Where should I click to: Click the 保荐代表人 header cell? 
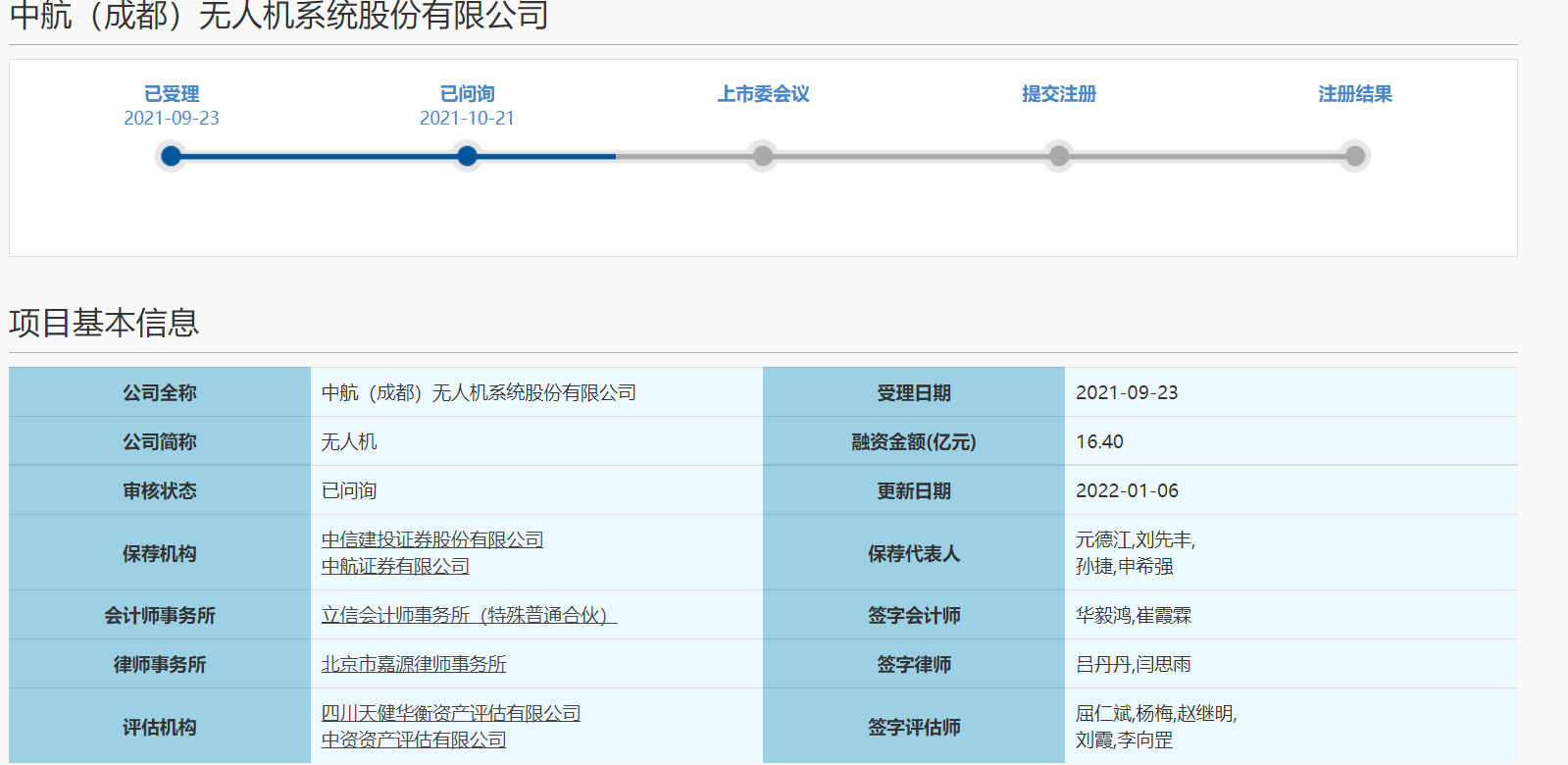coord(914,553)
